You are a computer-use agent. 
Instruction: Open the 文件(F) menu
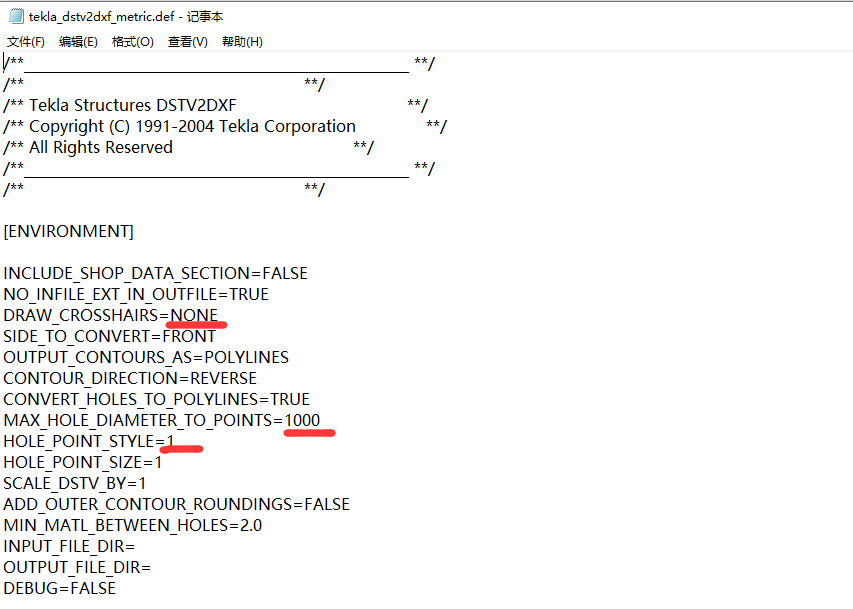(26, 42)
